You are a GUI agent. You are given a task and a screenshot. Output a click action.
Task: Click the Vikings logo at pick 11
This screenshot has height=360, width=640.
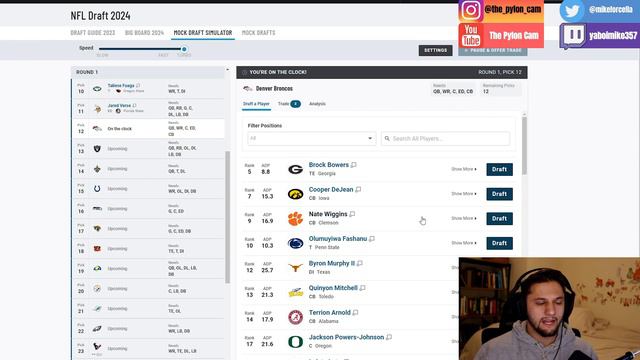[x=97, y=109]
